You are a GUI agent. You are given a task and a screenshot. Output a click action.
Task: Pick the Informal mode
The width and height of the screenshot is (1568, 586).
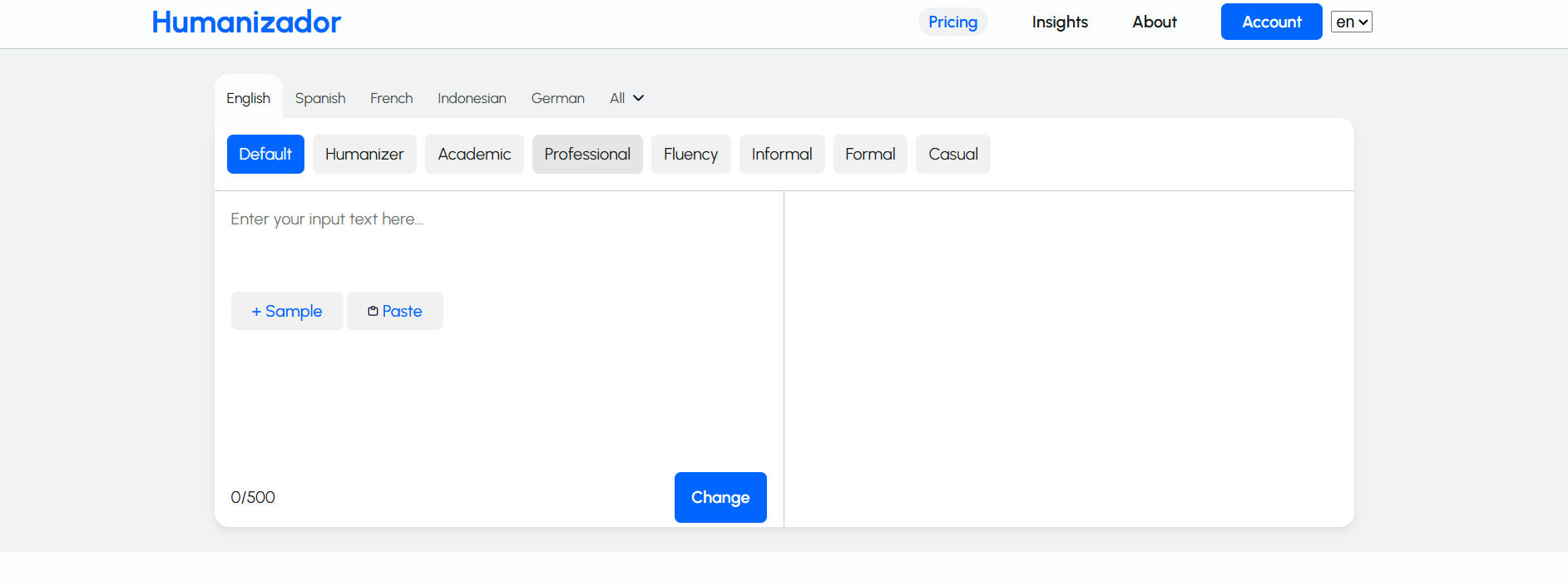(782, 154)
